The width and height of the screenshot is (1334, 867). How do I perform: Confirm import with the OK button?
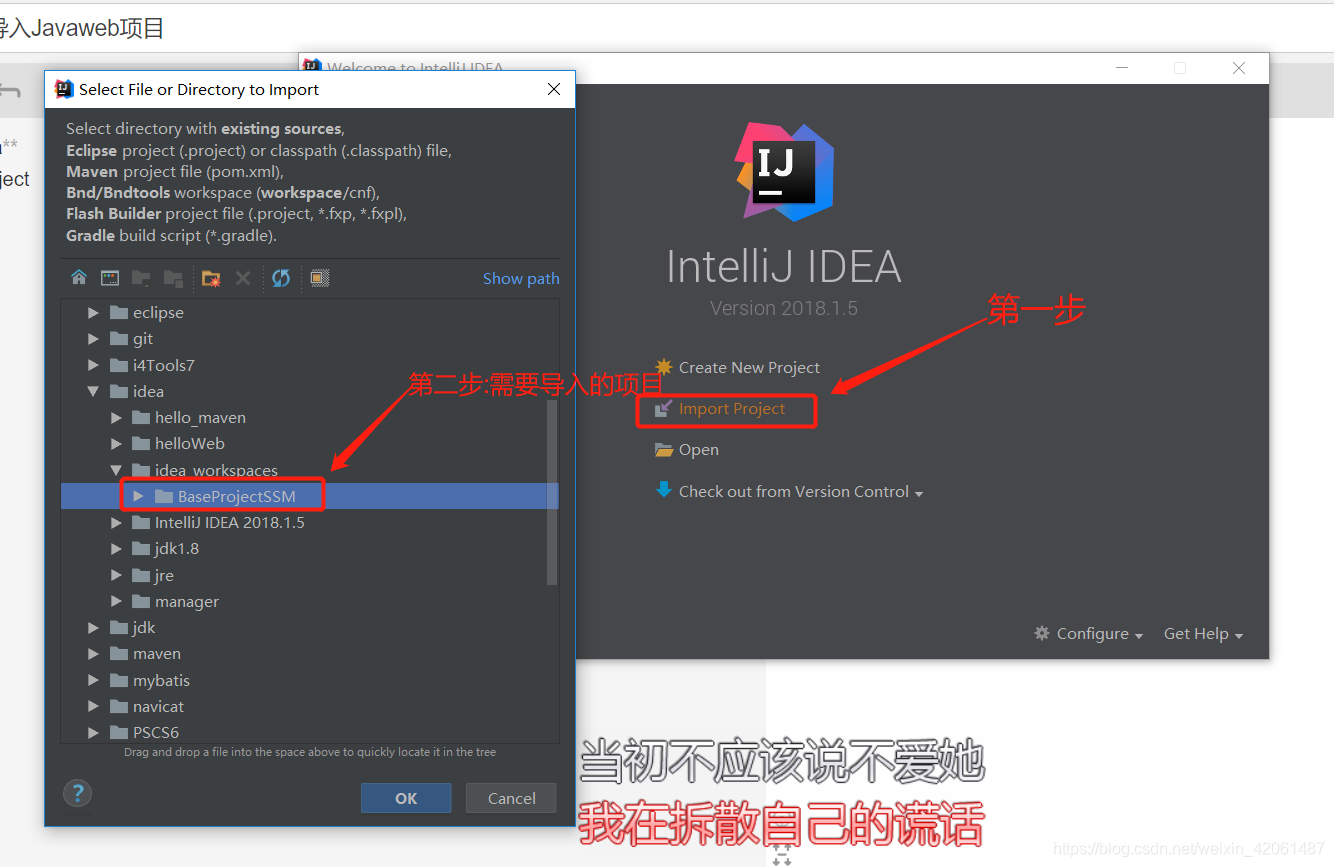[406, 798]
